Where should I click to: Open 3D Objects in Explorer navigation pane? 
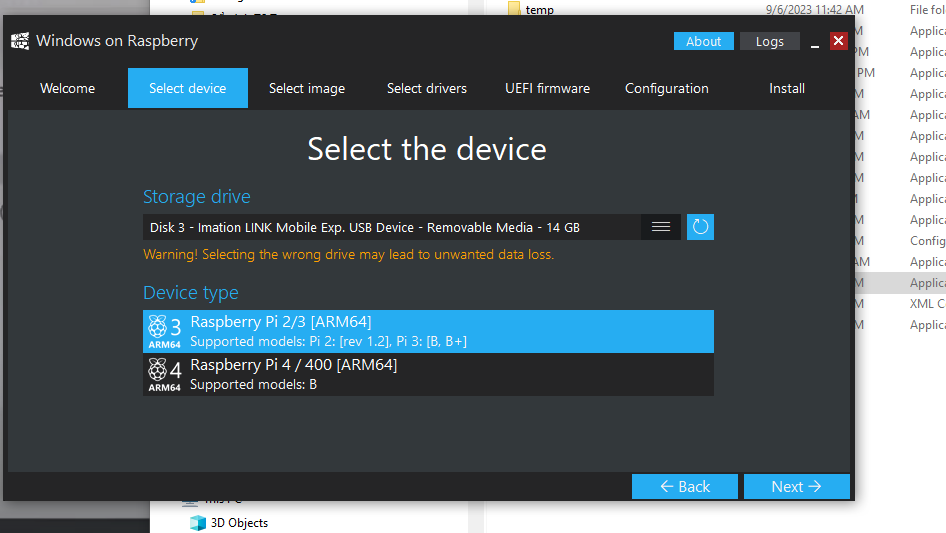coord(239,523)
